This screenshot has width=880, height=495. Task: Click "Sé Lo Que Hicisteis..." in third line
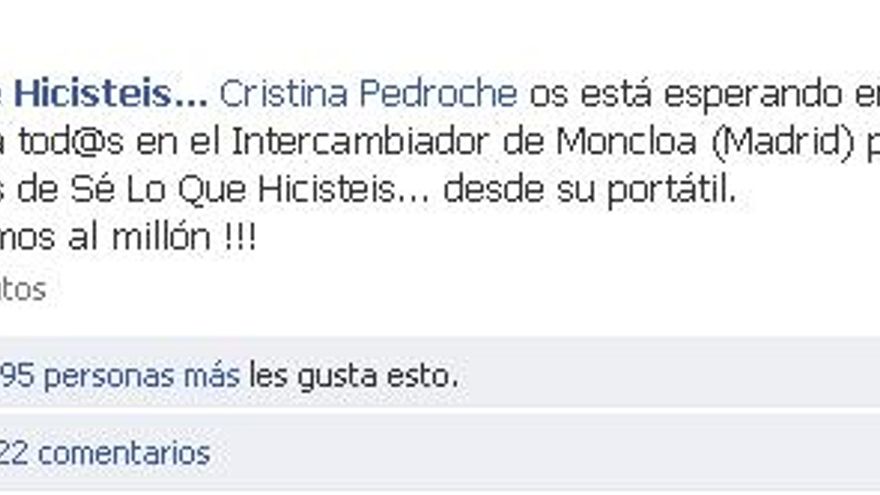pyautogui.click(x=250, y=190)
